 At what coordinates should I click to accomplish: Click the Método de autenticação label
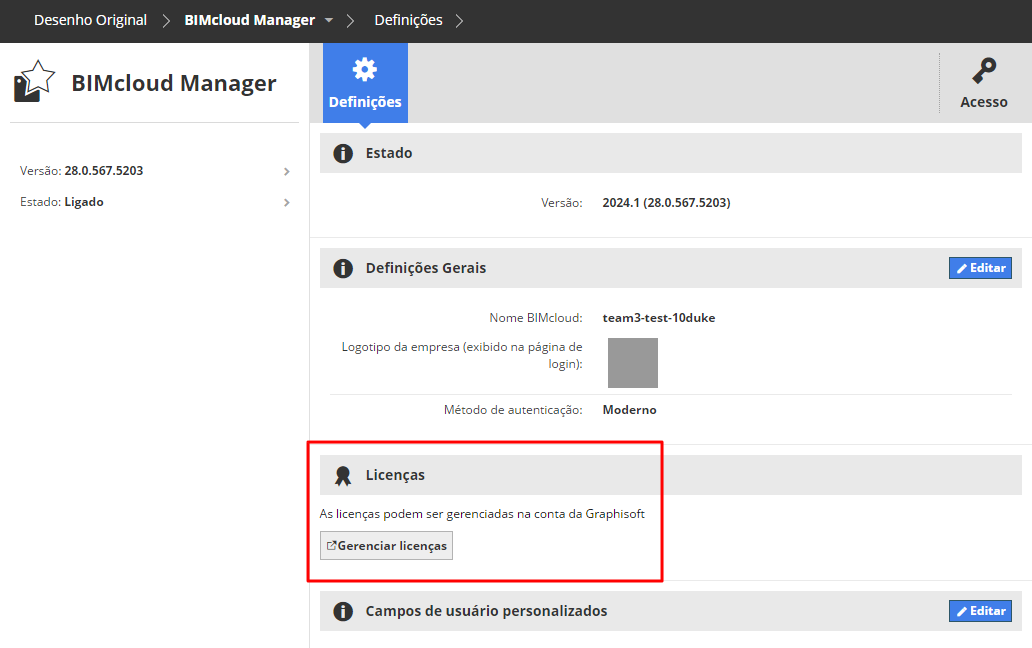(513, 410)
